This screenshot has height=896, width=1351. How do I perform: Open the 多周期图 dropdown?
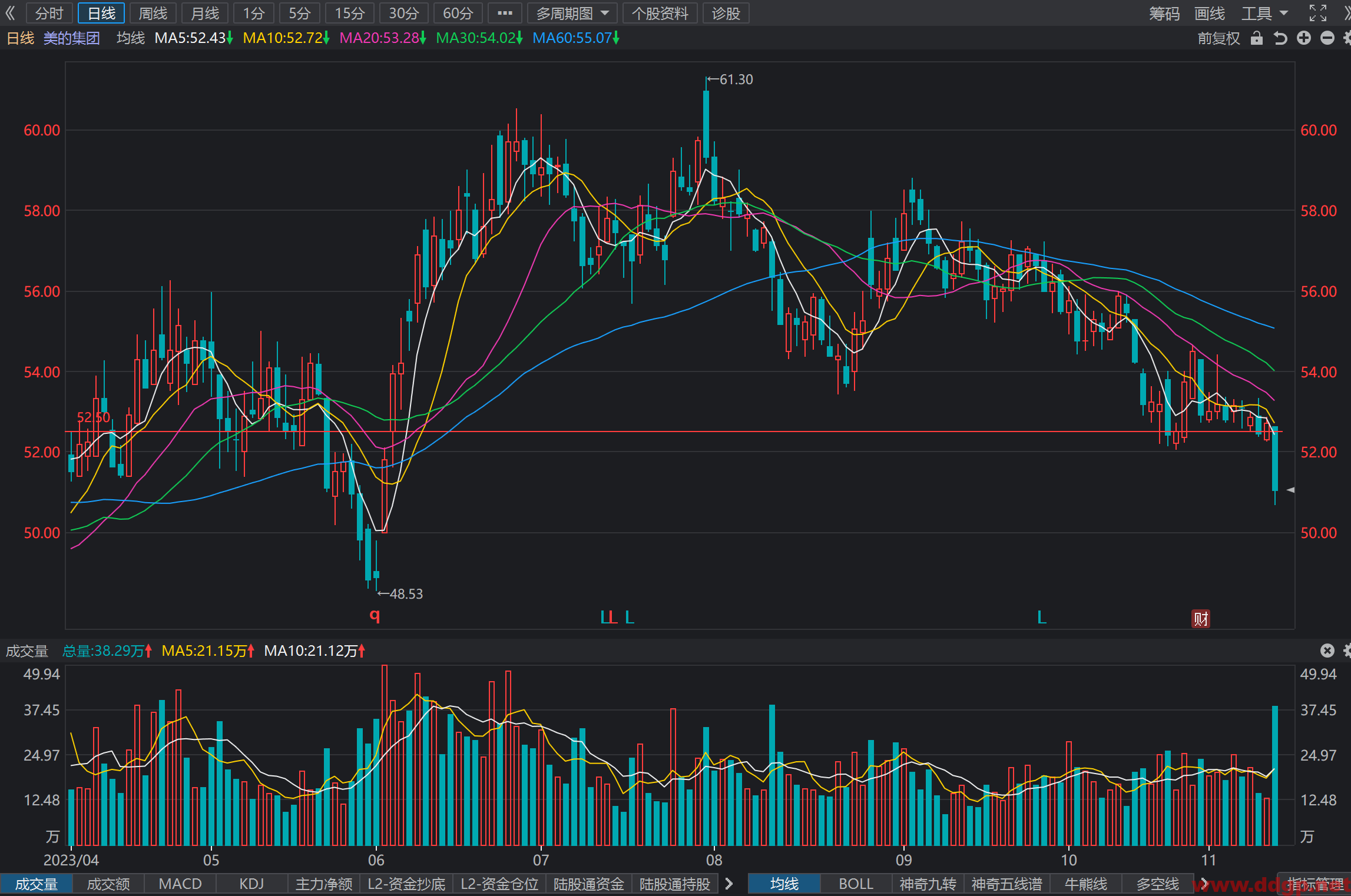(572, 13)
